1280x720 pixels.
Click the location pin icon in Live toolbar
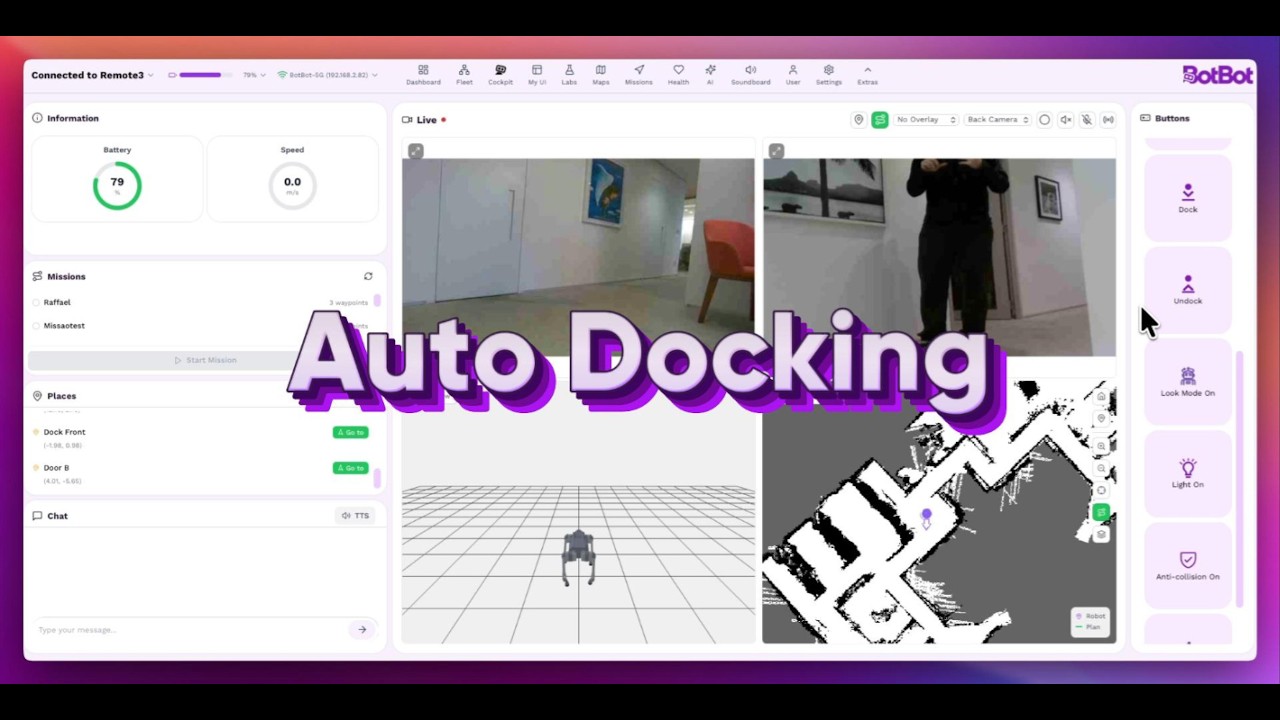coord(858,120)
